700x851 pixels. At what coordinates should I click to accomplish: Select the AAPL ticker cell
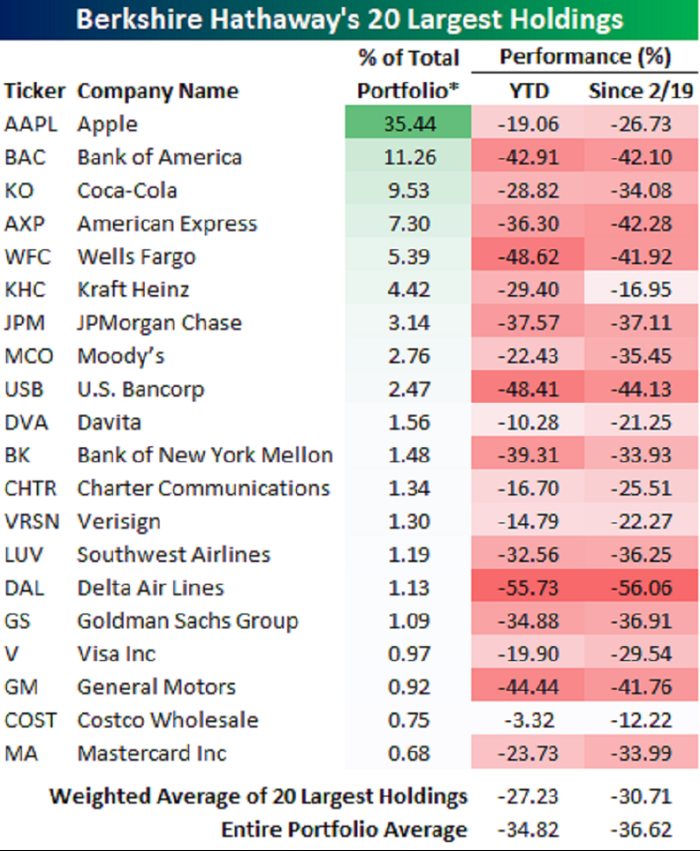(x=31, y=124)
